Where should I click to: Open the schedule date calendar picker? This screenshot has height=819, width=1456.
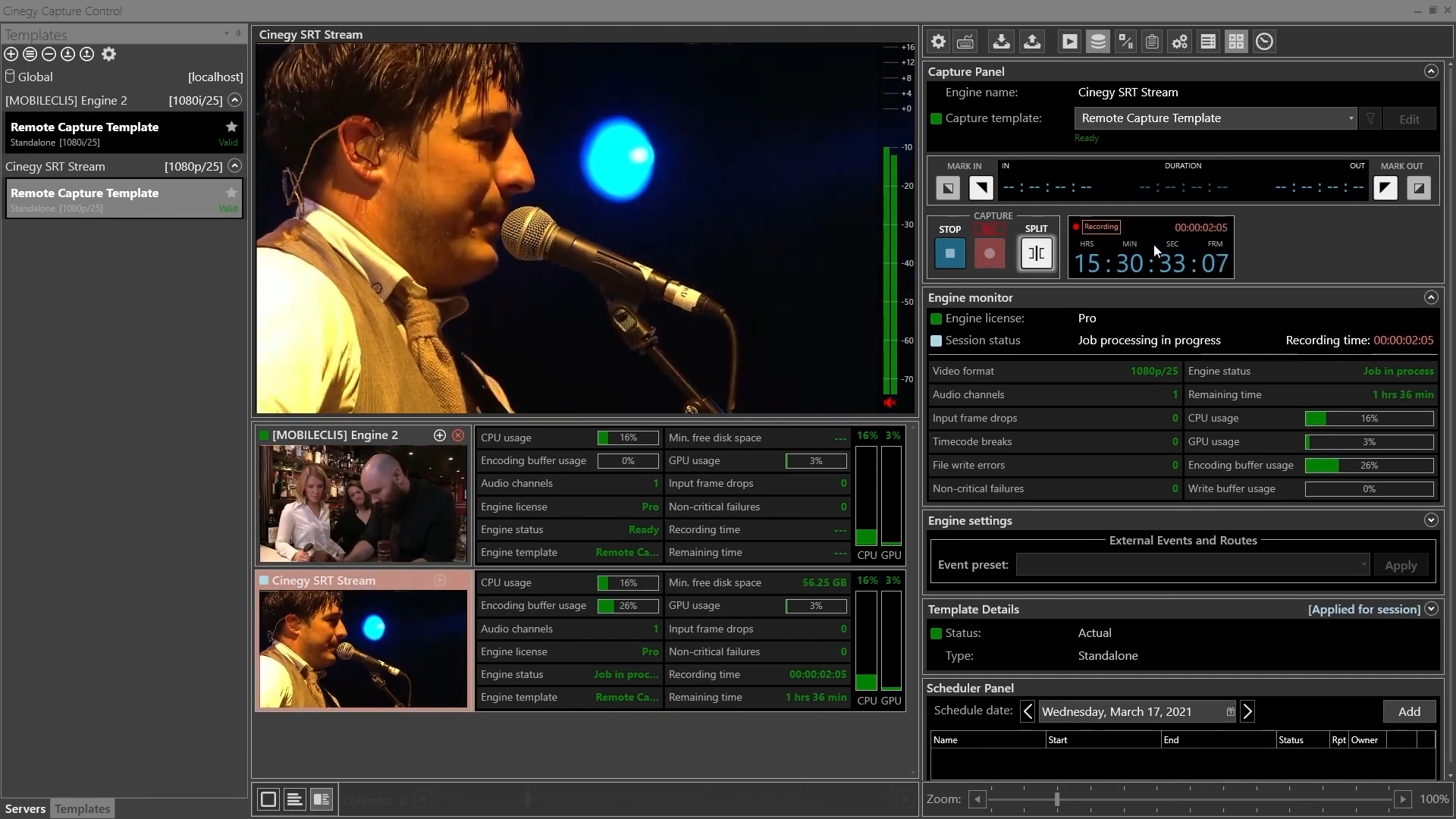click(x=1230, y=711)
